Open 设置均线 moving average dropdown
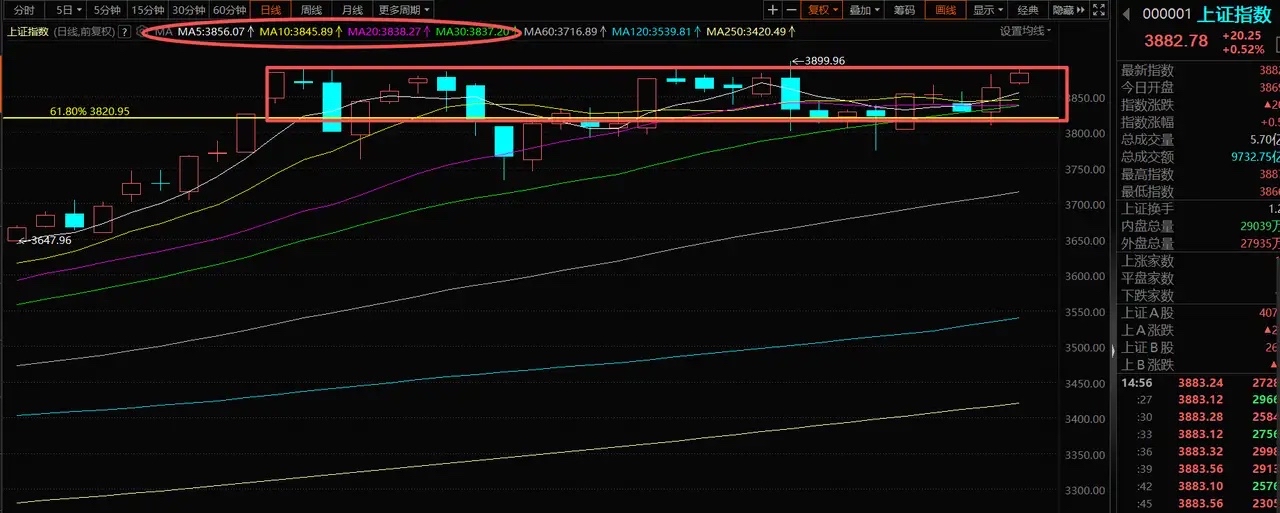This screenshot has height=513, width=1280. [x=1026, y=31]
